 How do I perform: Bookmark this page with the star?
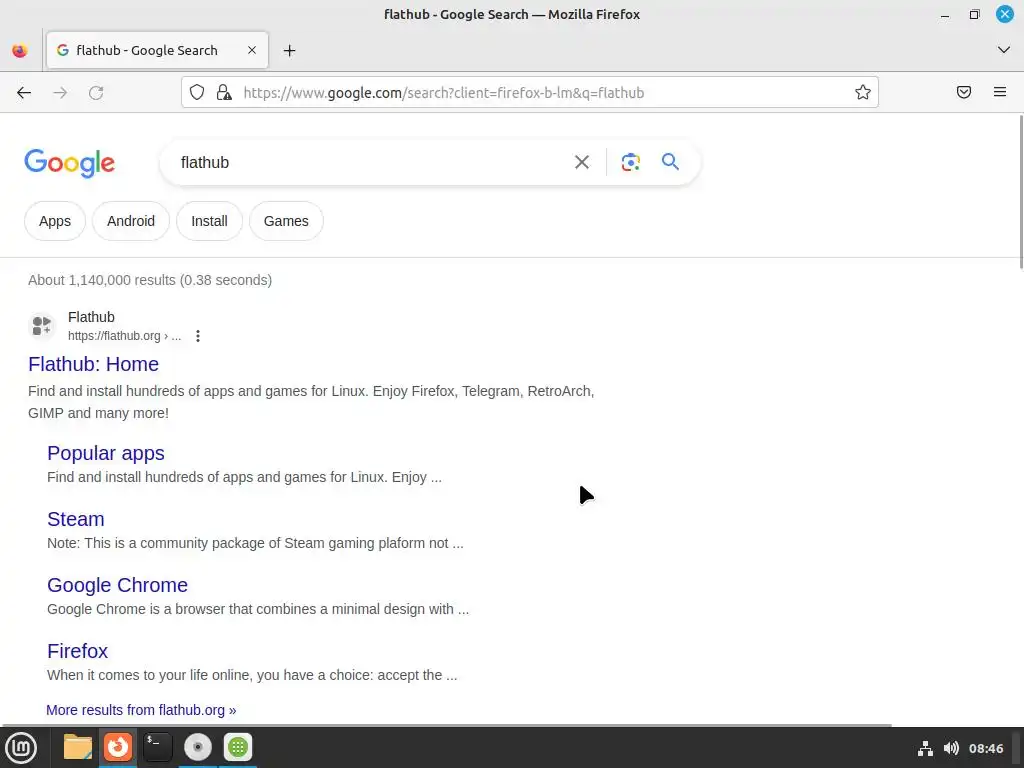click(x=863, y=92)
